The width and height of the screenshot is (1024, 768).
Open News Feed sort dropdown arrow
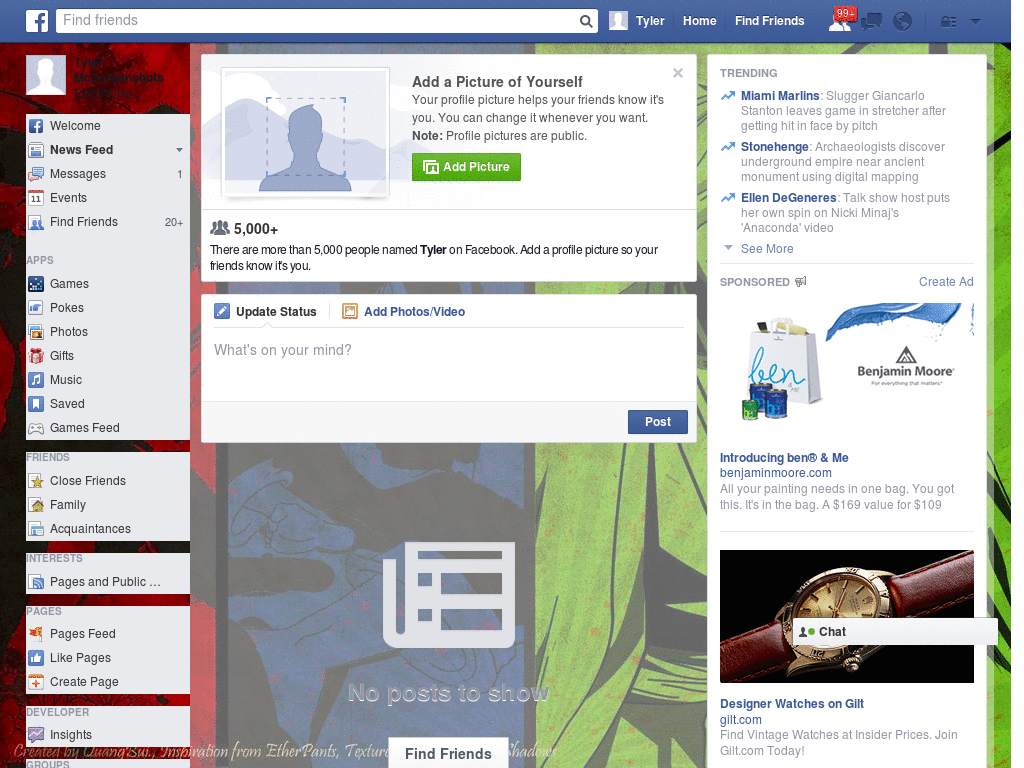pyautogui.click(x=179, y=150)
